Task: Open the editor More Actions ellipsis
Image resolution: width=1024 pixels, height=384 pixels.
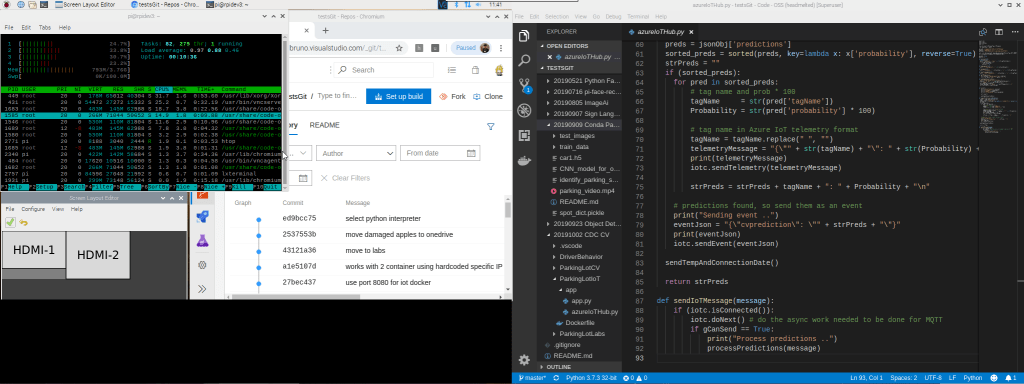Action: [1014, 31]
